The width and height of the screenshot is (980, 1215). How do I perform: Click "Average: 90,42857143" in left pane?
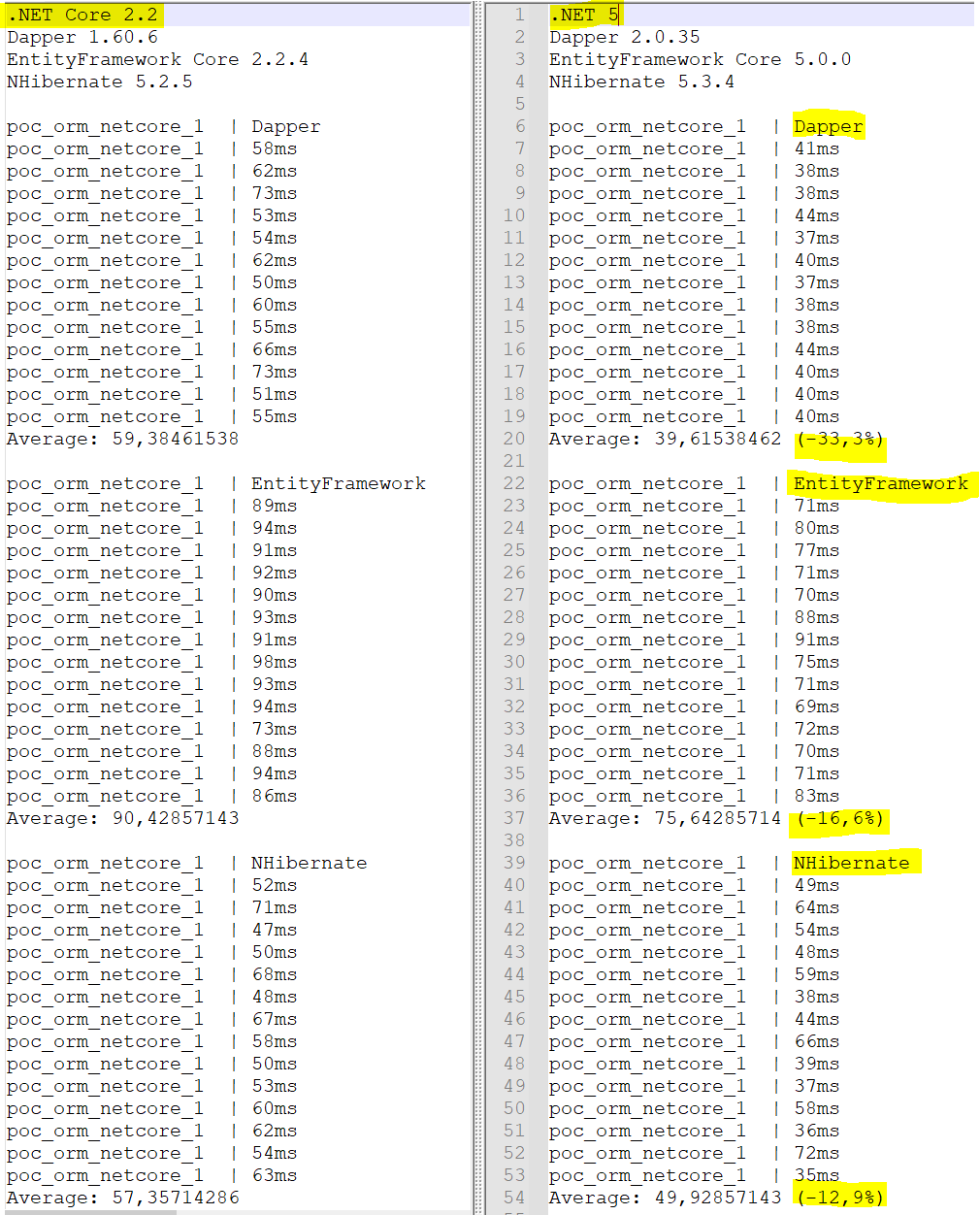point(123,818)
